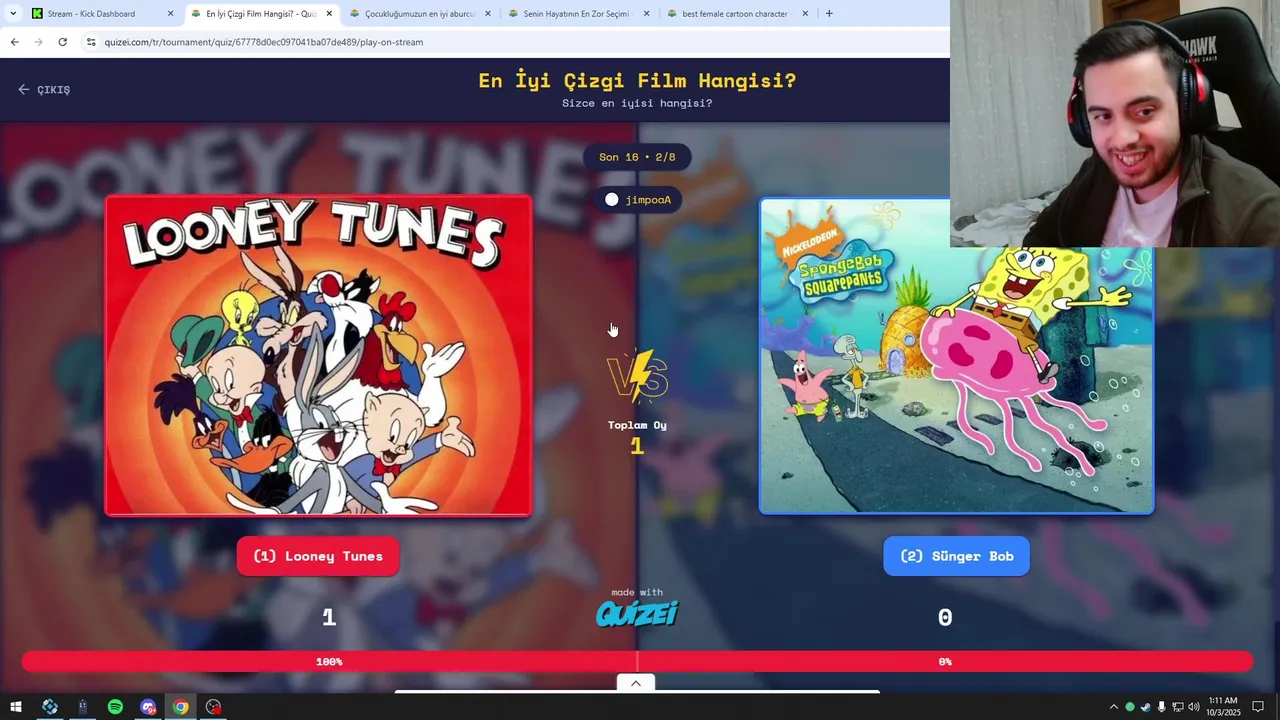Image resolution: width=1280 pixels, height=720 pixels.
Task: Show hidden system tray icons
Action: (x=1113, y=707)
